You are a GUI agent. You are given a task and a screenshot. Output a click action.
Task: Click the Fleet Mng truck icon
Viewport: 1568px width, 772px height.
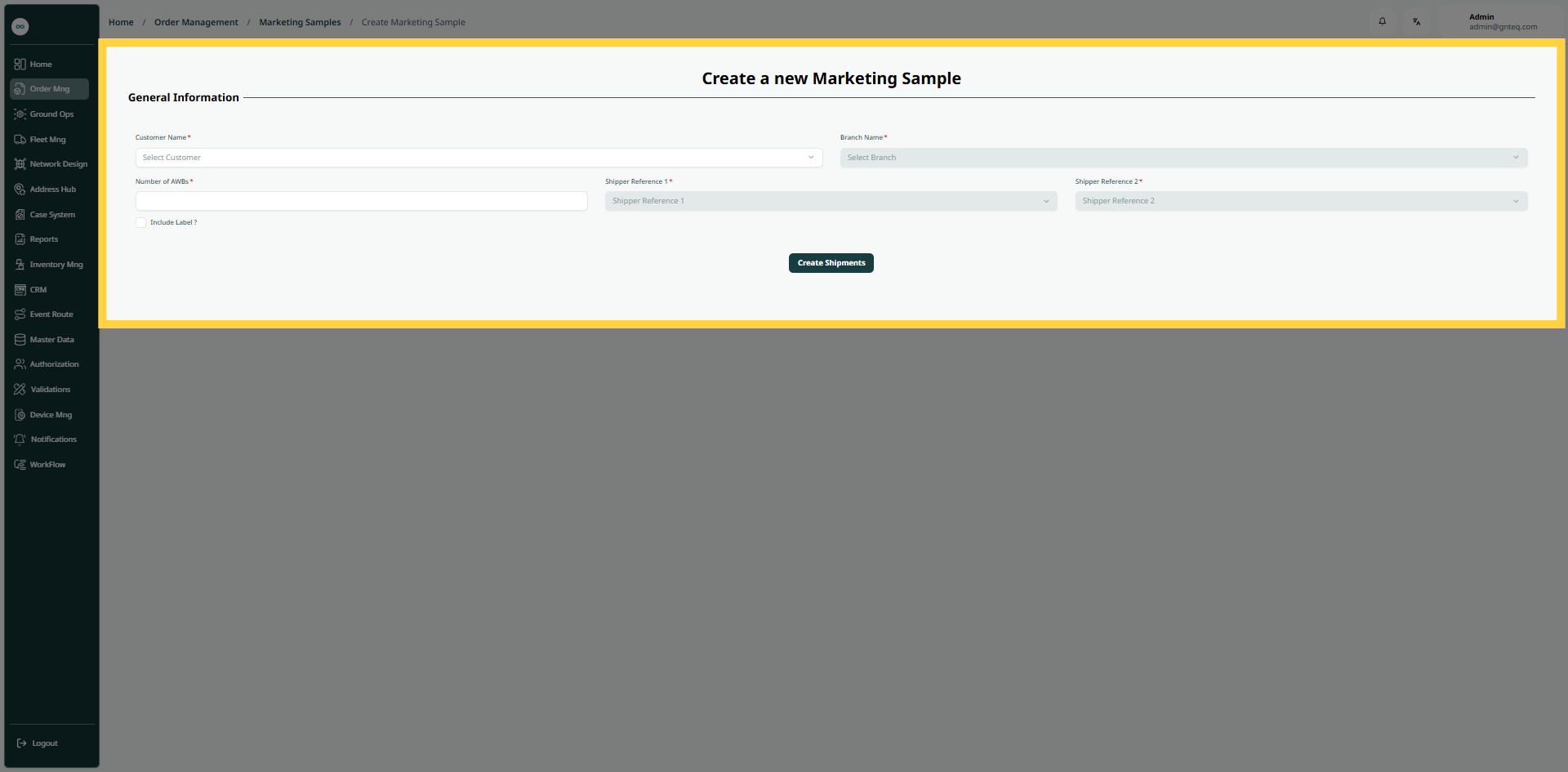pyautogui.click(x=20, y=140)
